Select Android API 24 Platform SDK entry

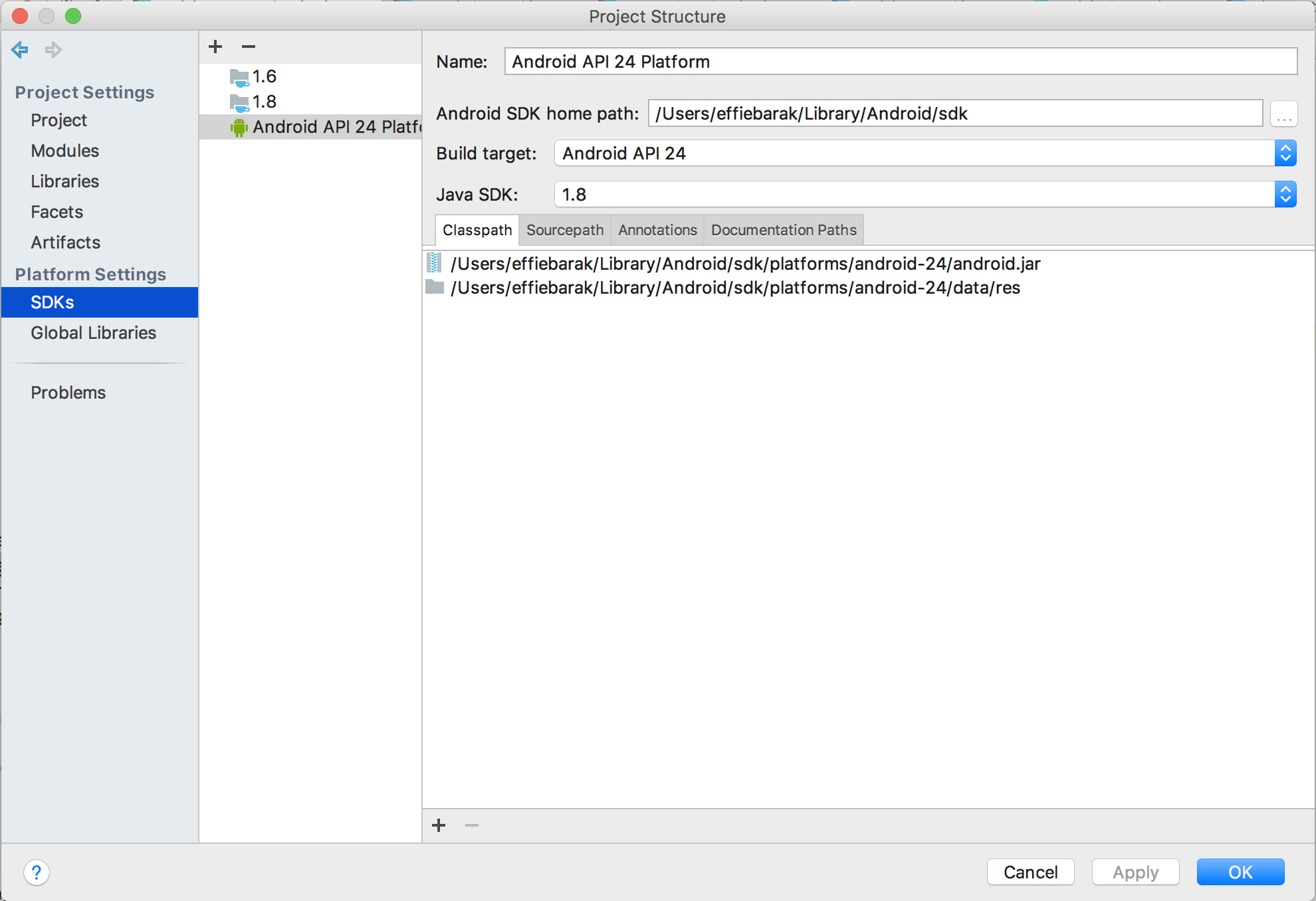tap(310, 127)
